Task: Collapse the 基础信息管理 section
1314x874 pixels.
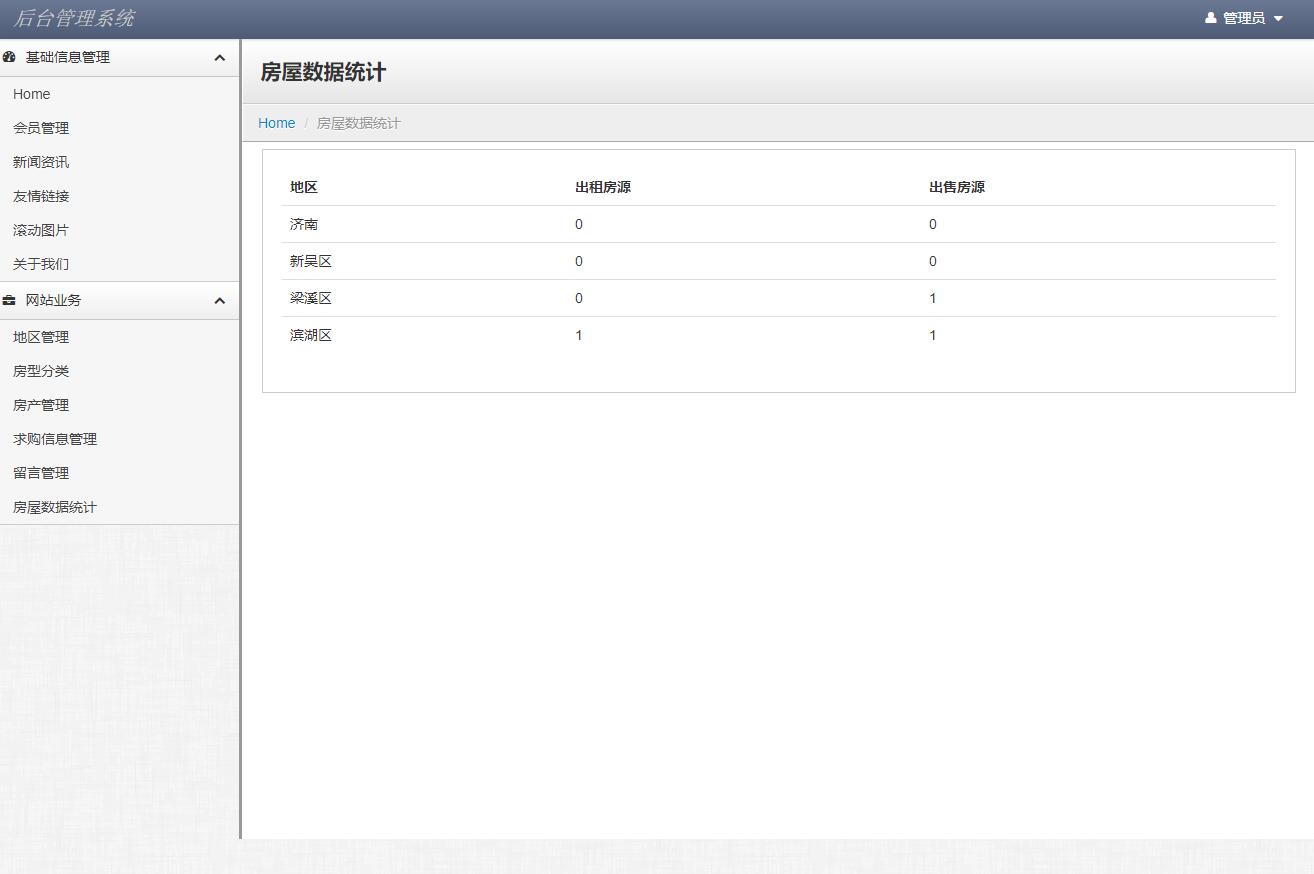Action: [219, 57]
